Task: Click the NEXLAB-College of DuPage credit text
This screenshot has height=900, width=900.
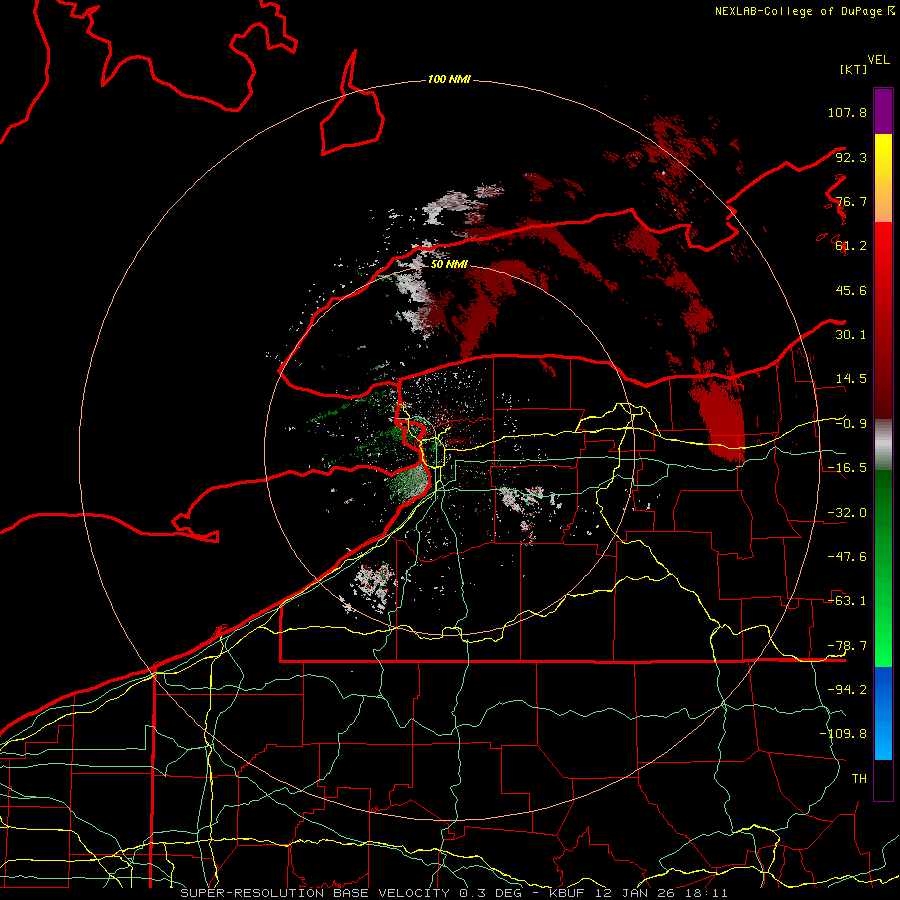Action: pyautogui.click(x=804, y=11)
